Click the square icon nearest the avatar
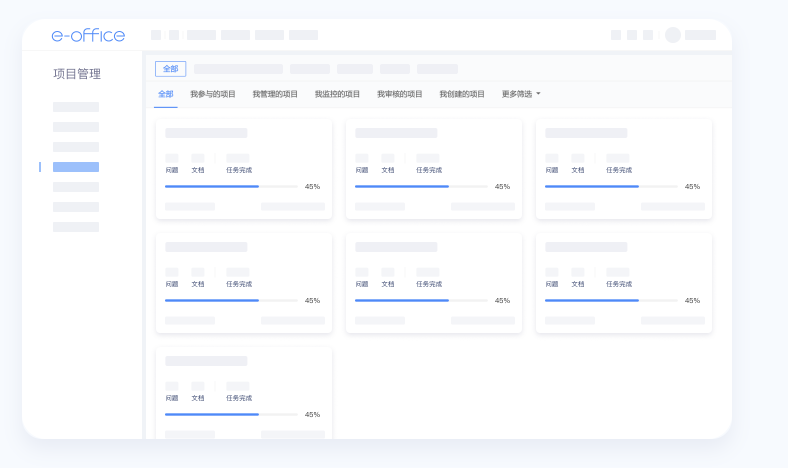 648,35
